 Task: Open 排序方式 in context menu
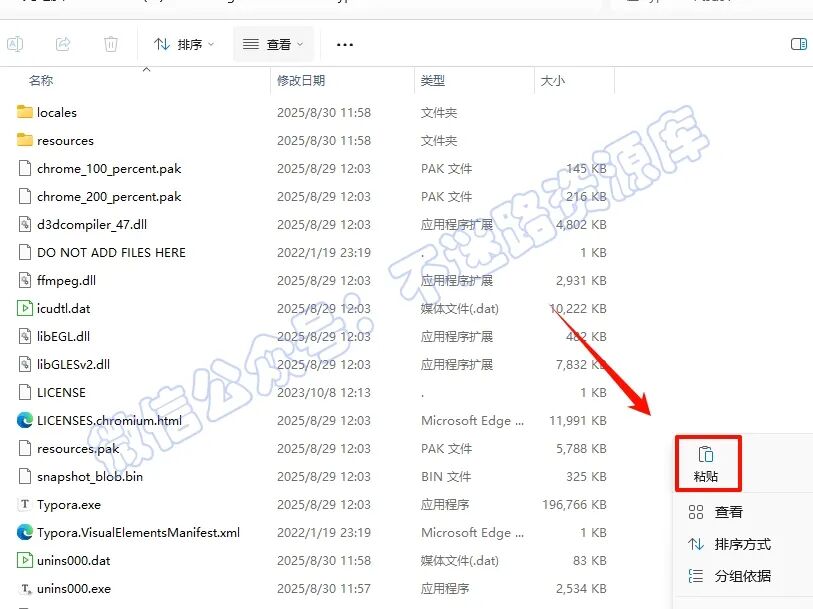pyautogui.click(x=728, y=544)
